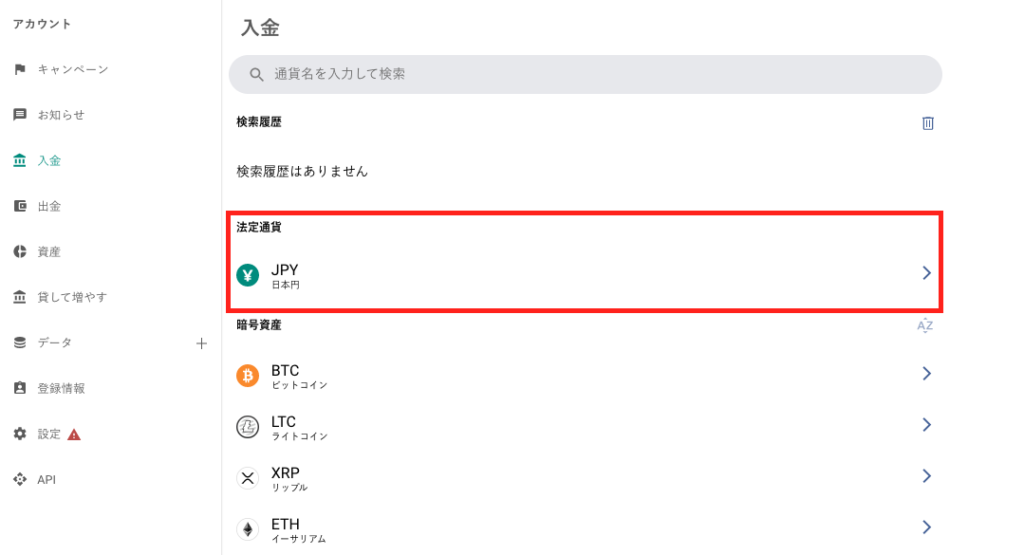Open BTC deposit via its right chevron
The height and width of the screenshot is (555, 1024).
coord(926,373)
